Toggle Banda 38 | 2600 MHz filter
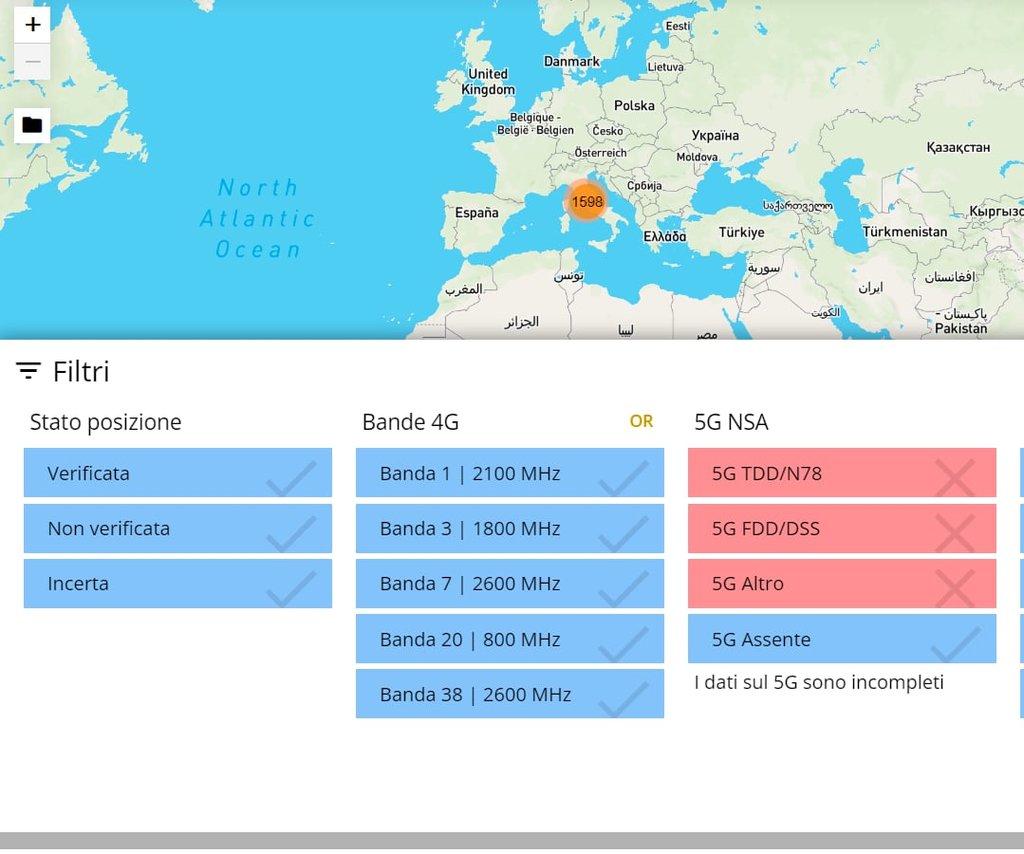 (x=509, y=694)
